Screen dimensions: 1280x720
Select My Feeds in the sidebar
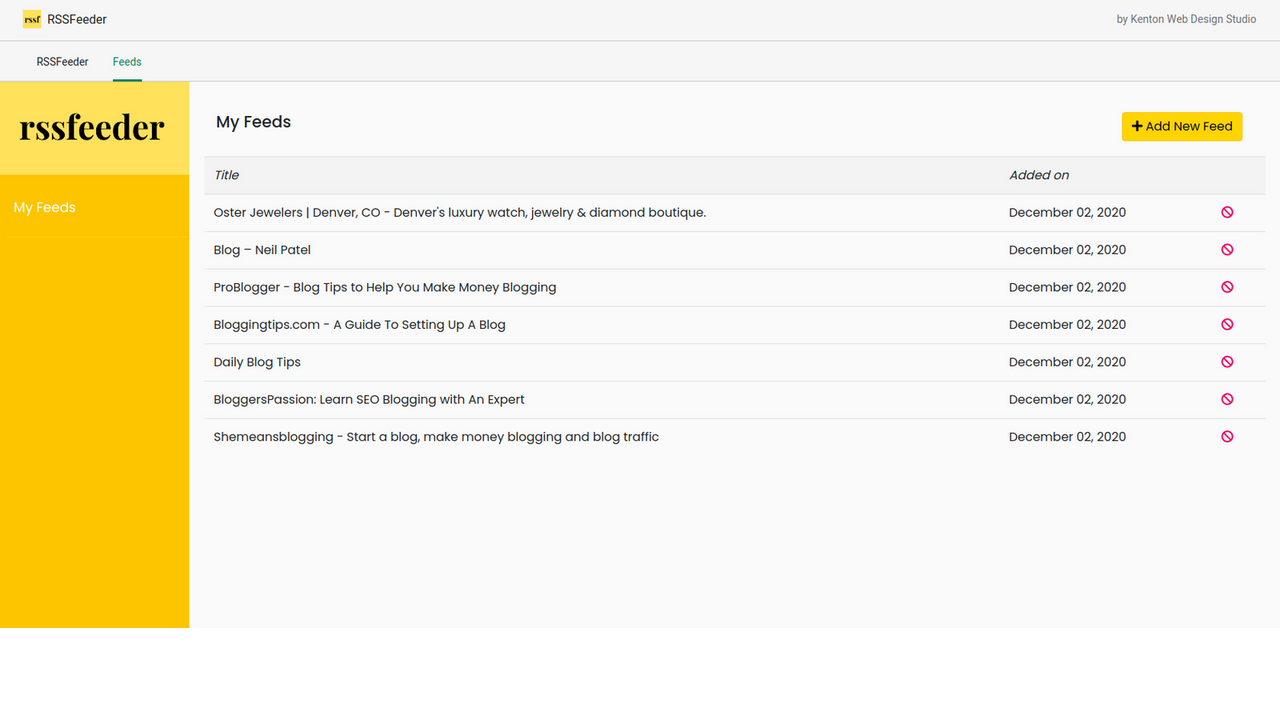(44, 207)
